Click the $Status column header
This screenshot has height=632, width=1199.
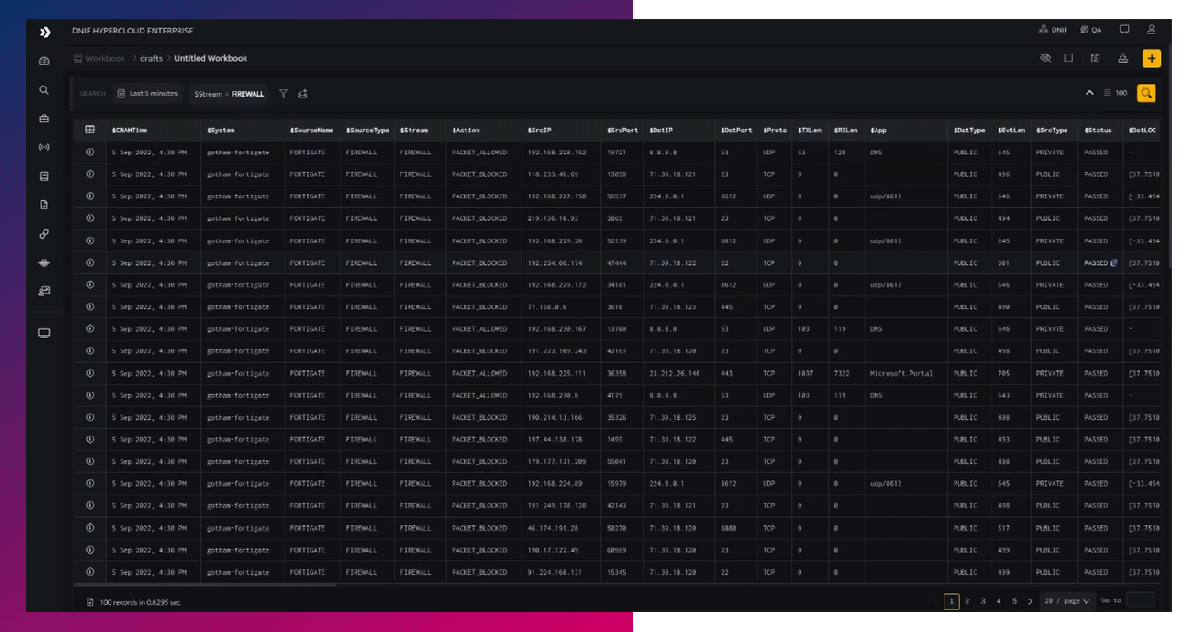pyautogui.click(x=1098, y=130)
